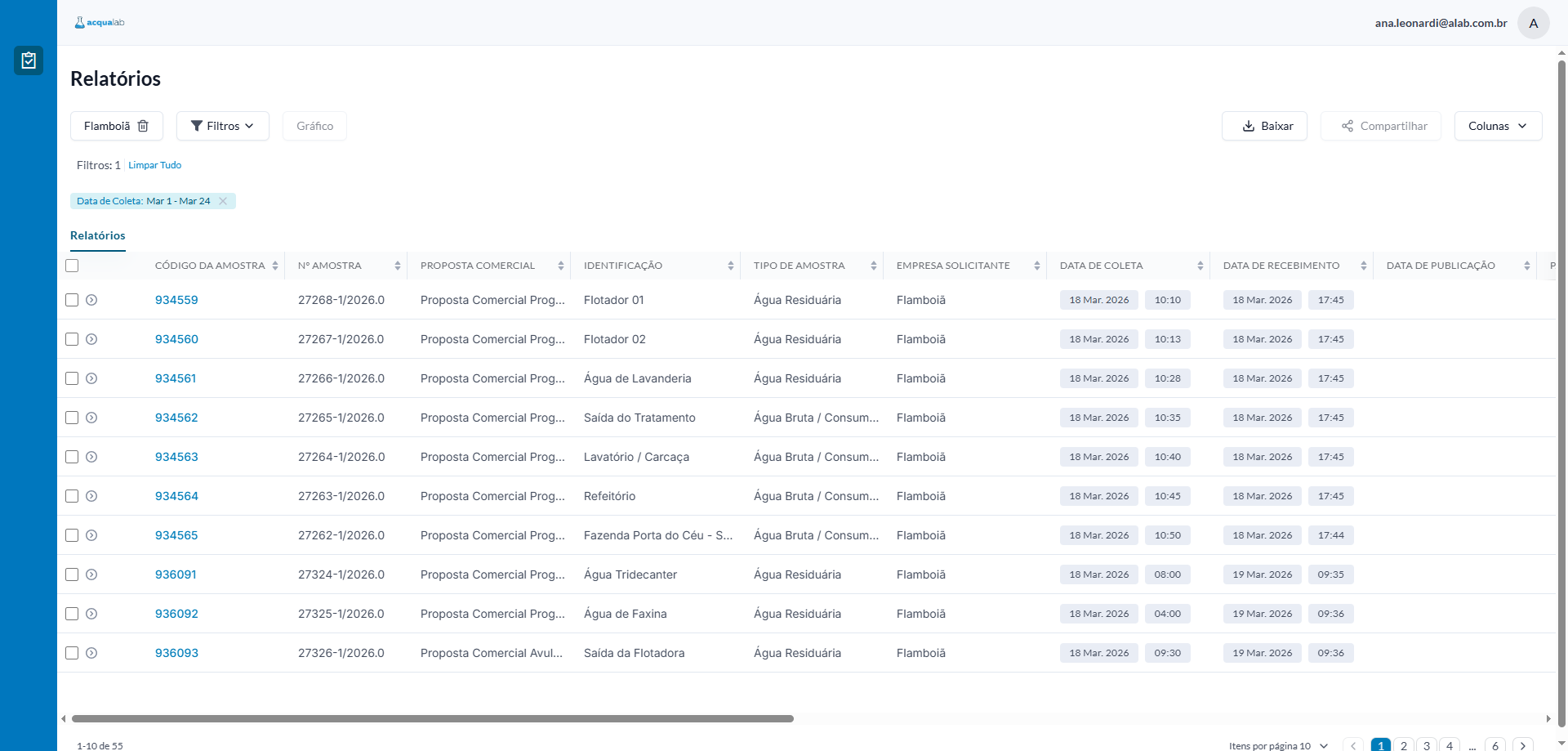Screen dimensions: 1568x751
Task: Sort by Código da Amostra column arrows
Action: pos(275,266)
